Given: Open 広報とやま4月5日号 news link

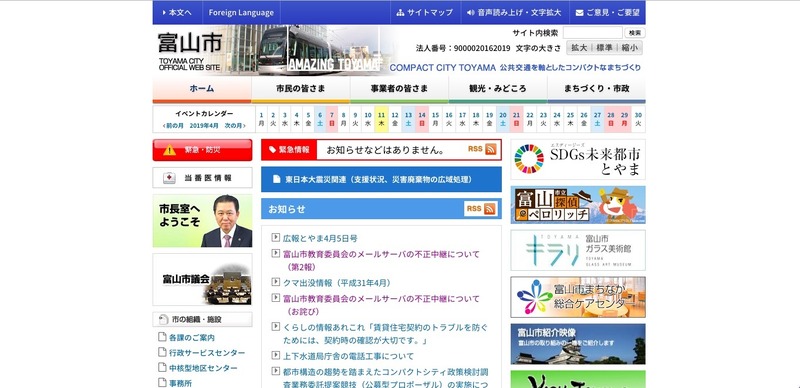Looking at the screenshot, I should click(320, 238).
